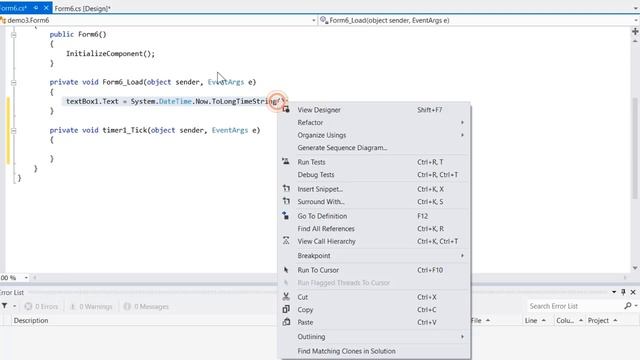Image resolution: width=640 pixels, height=360 pixels.
Task: Open the demo3.Form6 class dropdown
Action: pyautogui.click(x=313, y=20)
